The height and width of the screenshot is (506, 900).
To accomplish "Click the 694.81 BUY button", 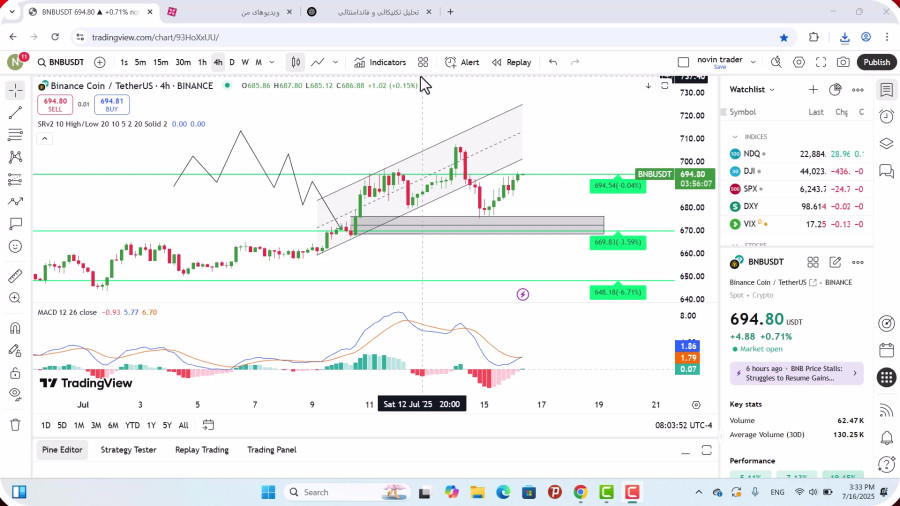I will pos(111,104).
